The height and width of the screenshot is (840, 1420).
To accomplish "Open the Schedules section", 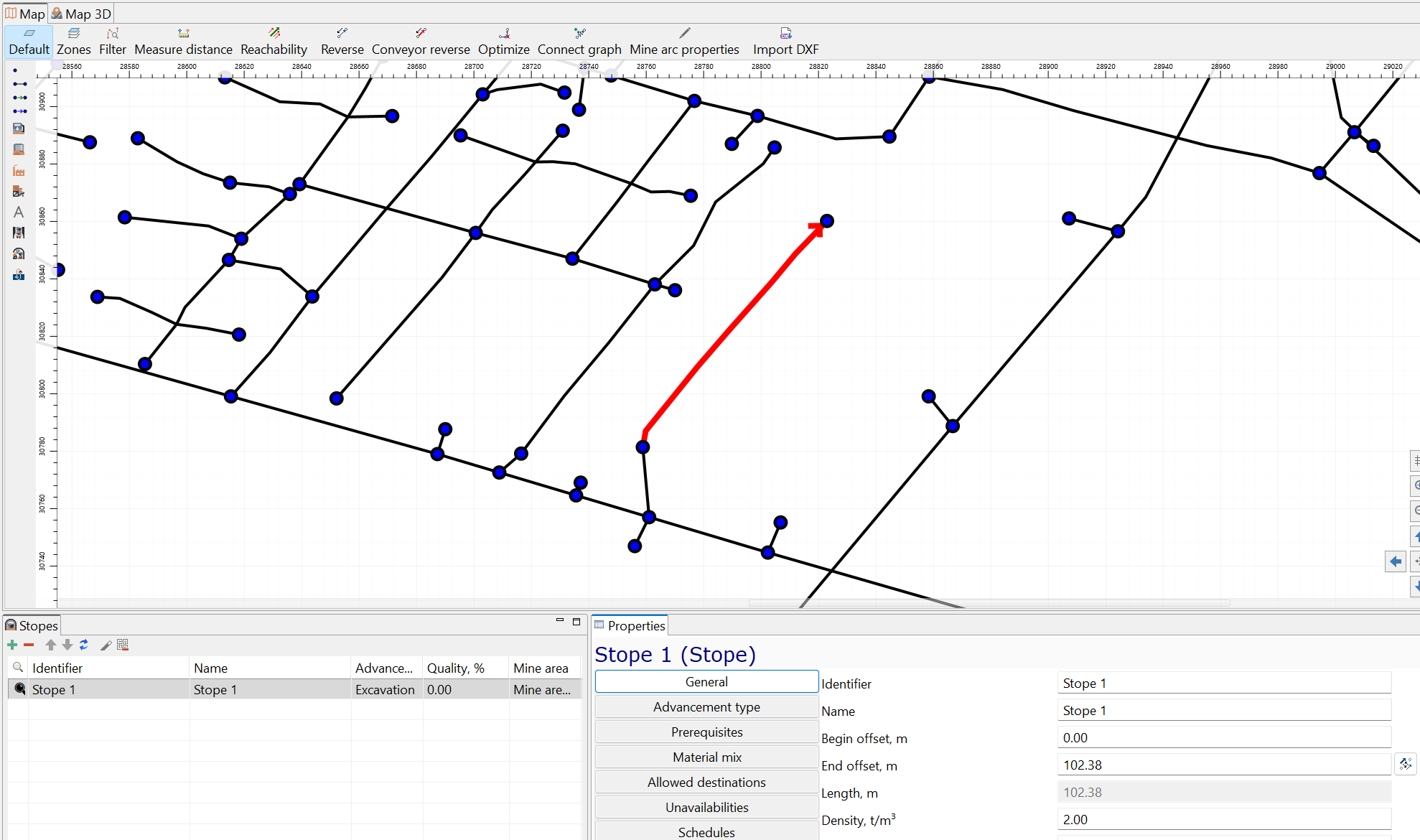I will point(706,831).
